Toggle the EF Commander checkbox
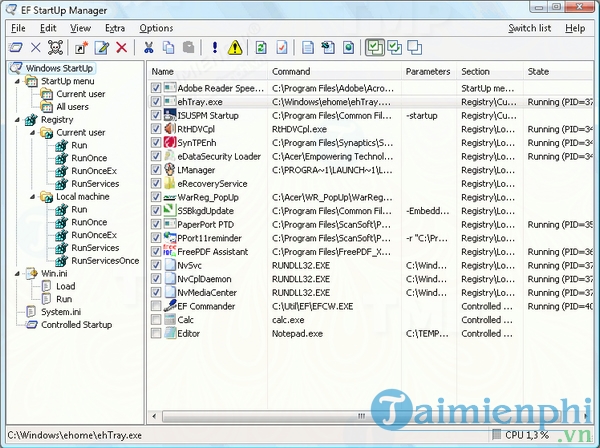 tap(156, 306)
